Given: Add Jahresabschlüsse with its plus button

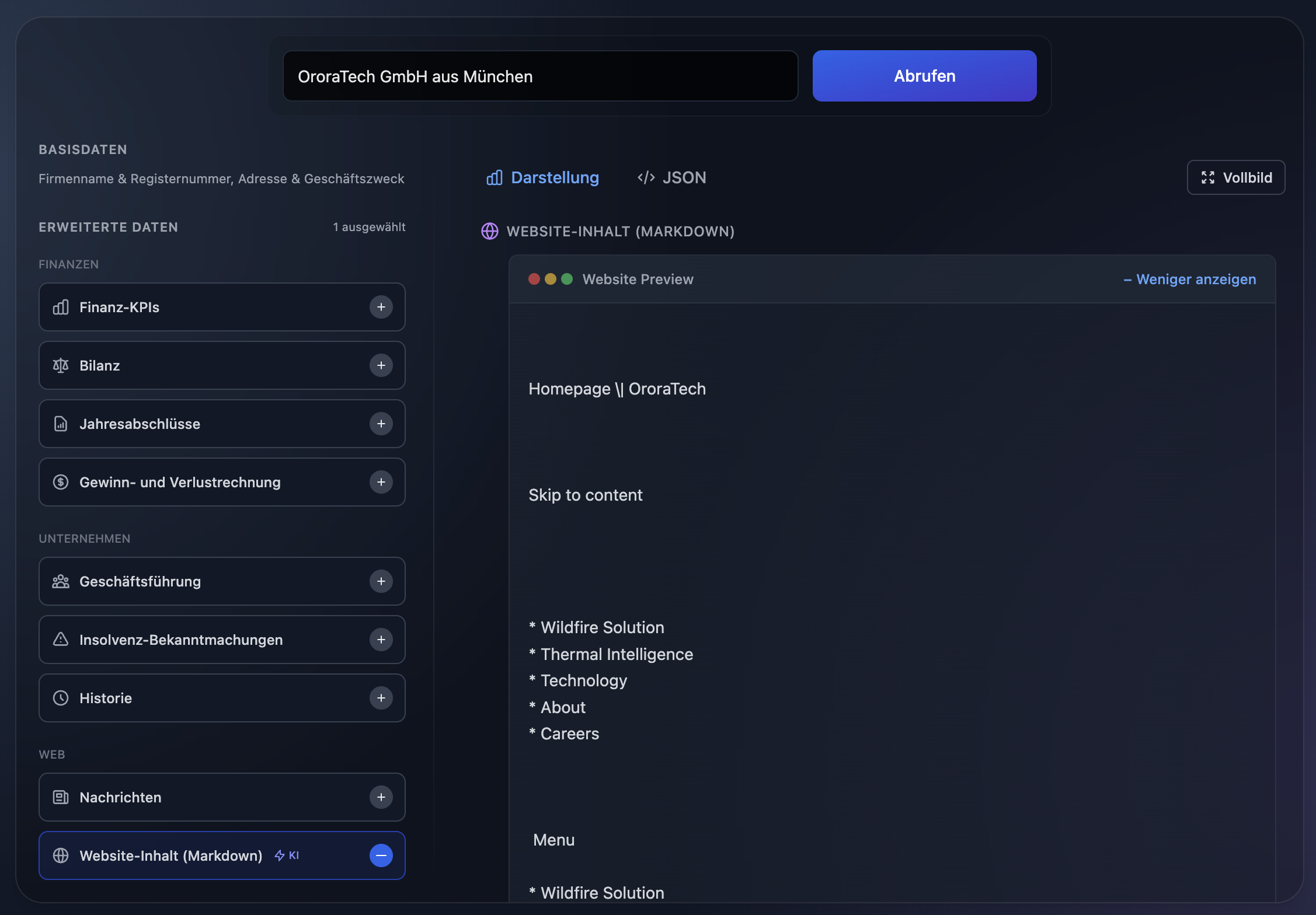Looking at the screenshot, I should tap(381, 424).
